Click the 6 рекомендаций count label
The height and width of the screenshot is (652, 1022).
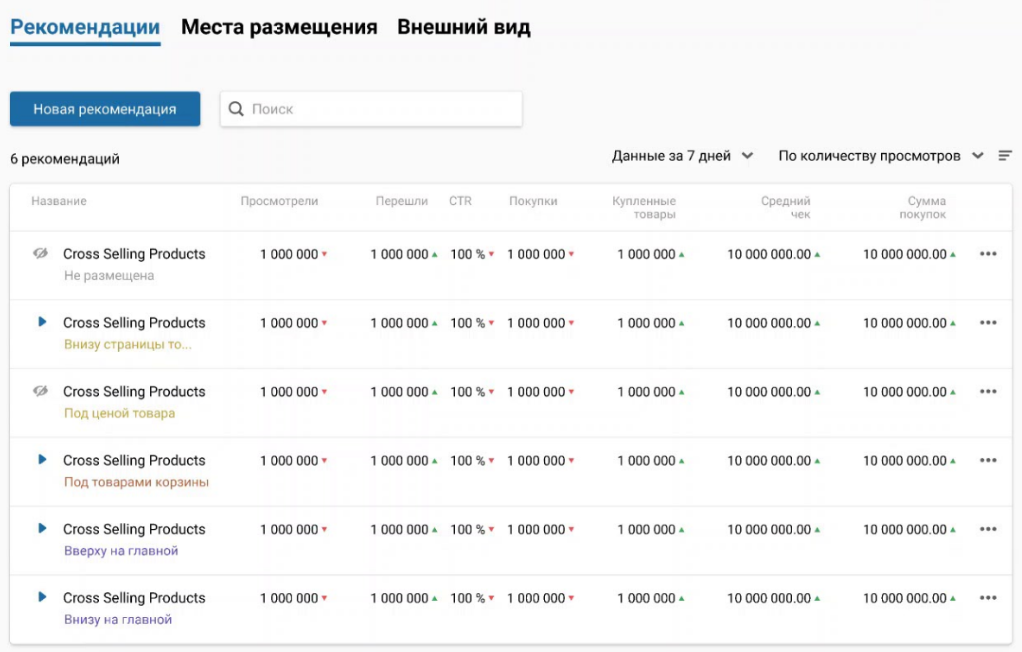pos(65,159)
